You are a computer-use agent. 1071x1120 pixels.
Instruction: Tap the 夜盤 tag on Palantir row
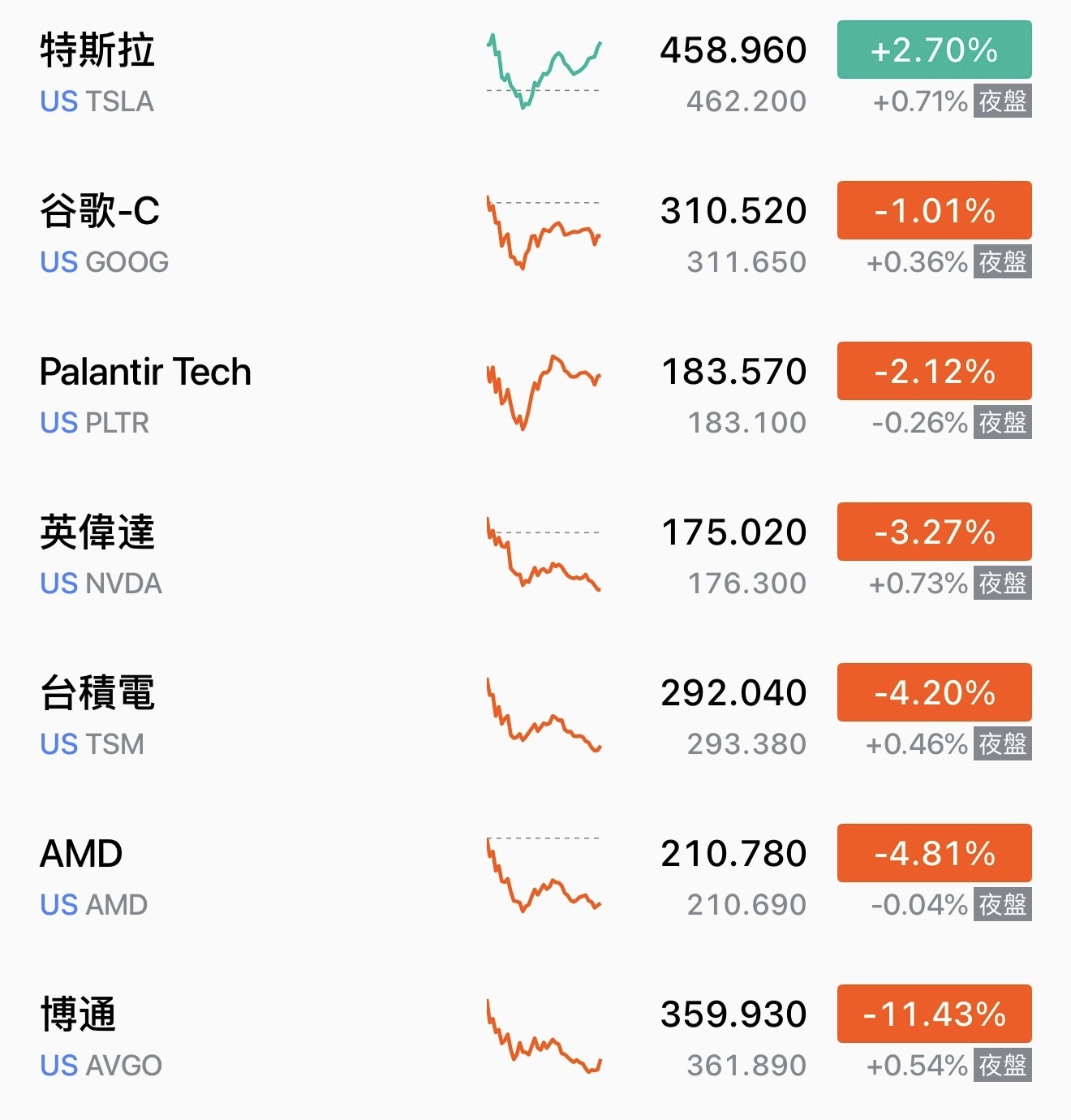point(1003,423)
